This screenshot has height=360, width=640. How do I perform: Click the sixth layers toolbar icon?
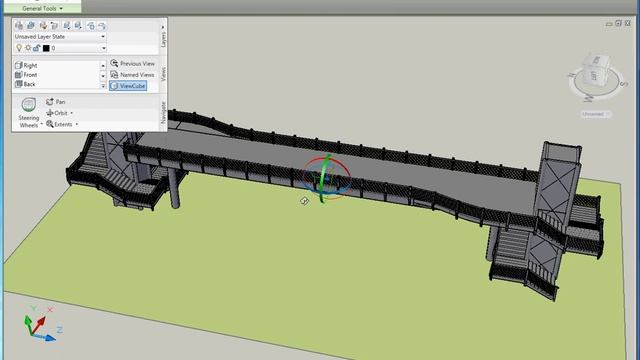pyautogui.click(x=78, y=26)
